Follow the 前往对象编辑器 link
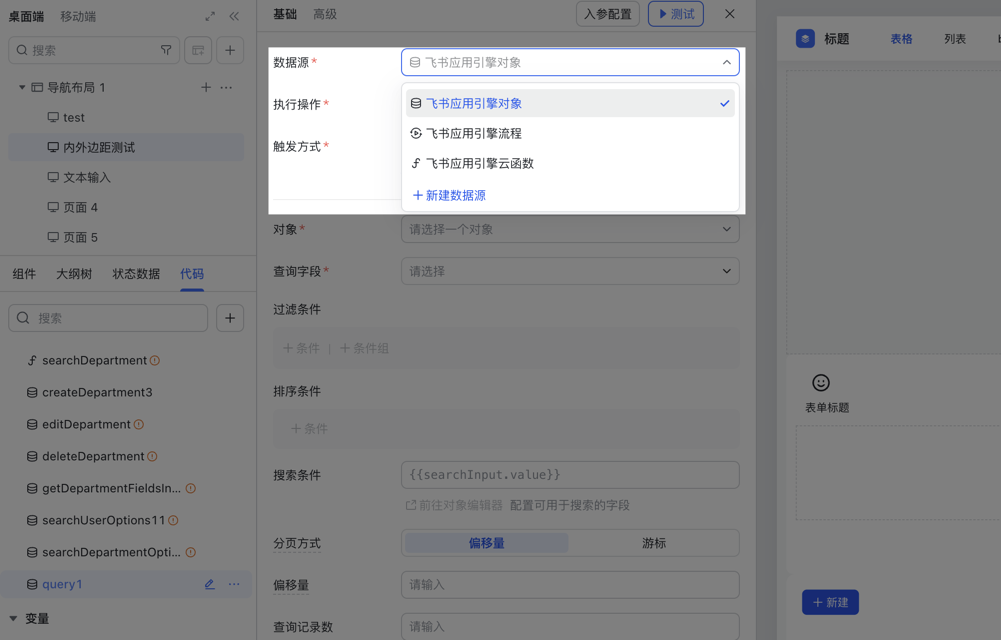1001x640 pixels. tap(461, 505)
